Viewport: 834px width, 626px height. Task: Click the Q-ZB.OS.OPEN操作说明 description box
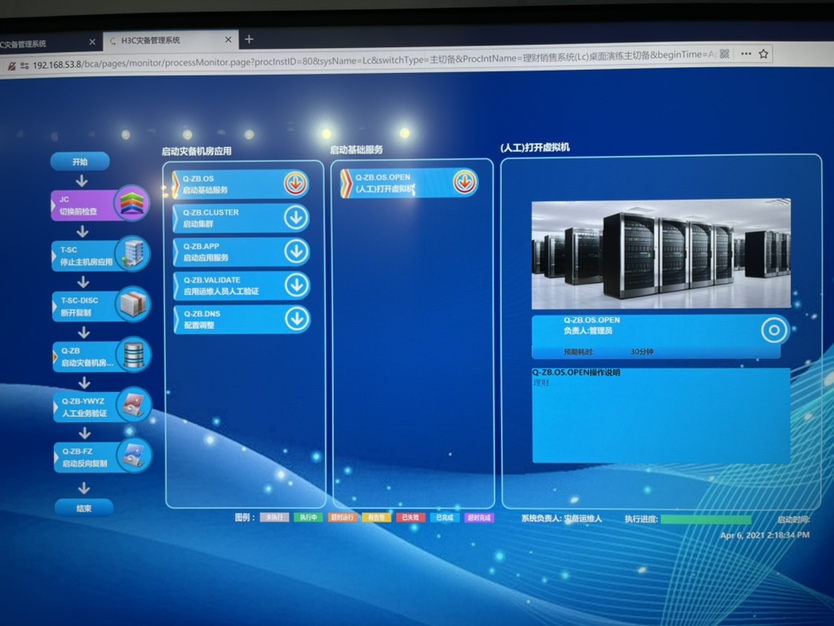(x=661, y=415)
